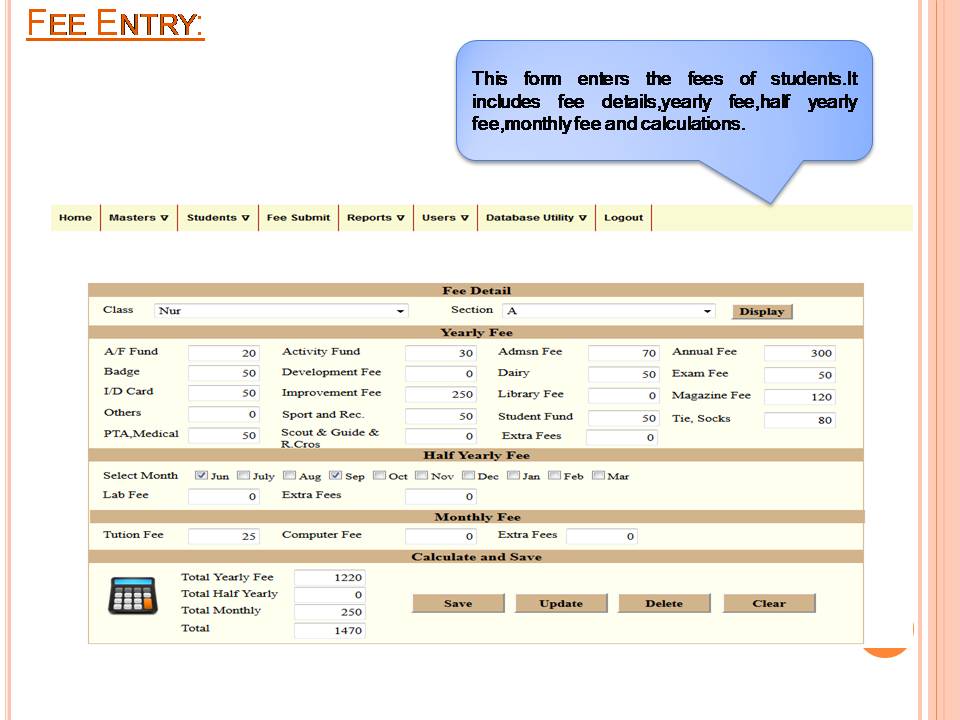
Task: Open the Reports menu
Action: [376, 217]
